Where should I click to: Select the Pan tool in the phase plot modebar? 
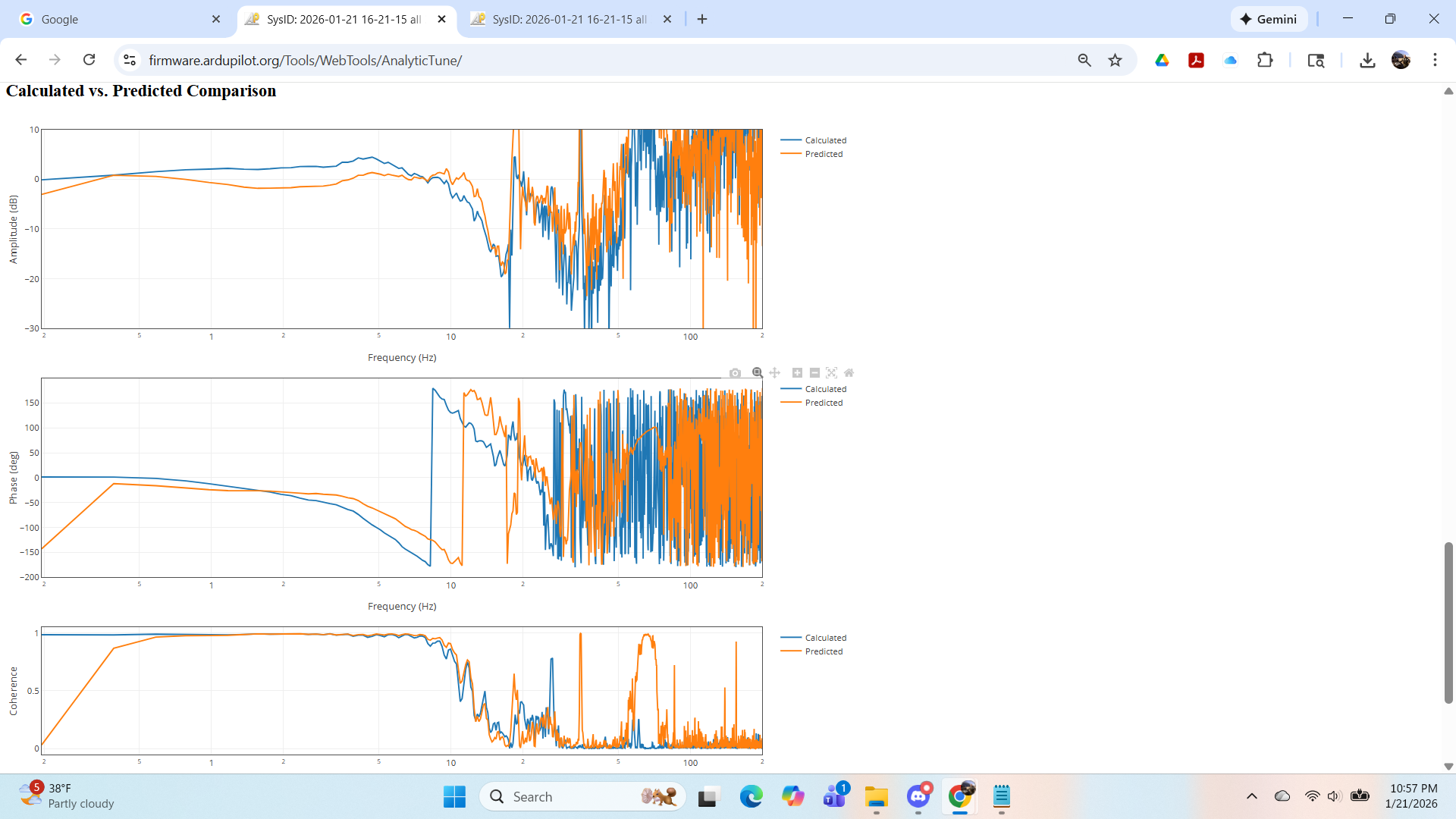pos(774,373)
